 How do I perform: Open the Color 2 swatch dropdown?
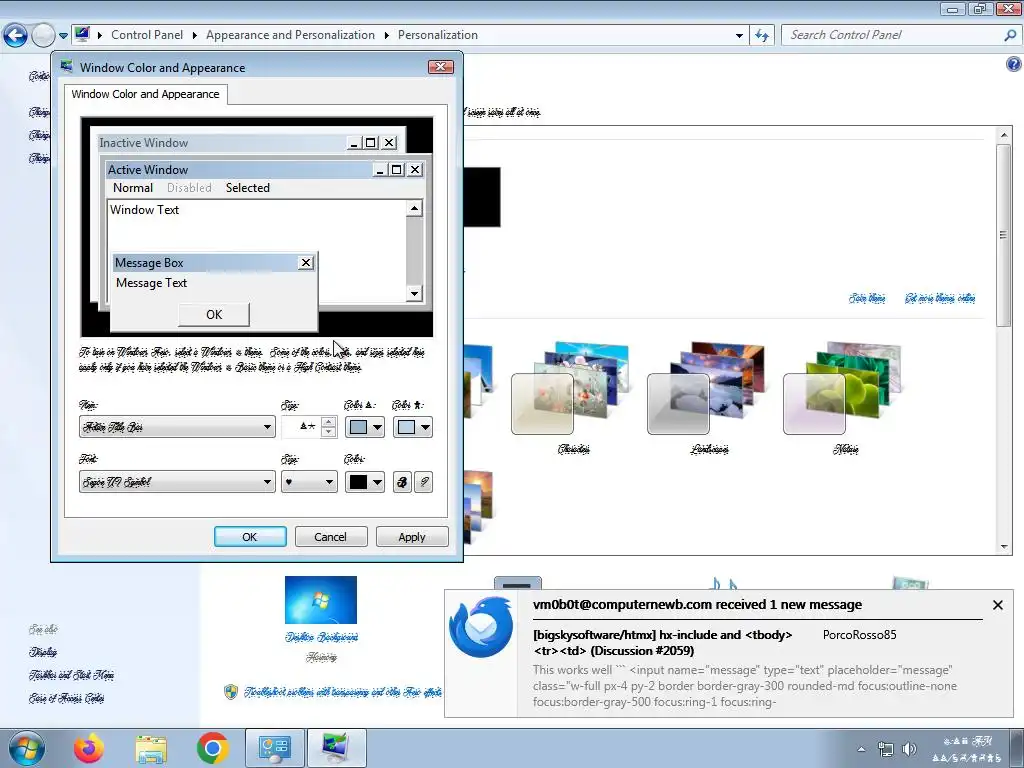tap(413, 427)
